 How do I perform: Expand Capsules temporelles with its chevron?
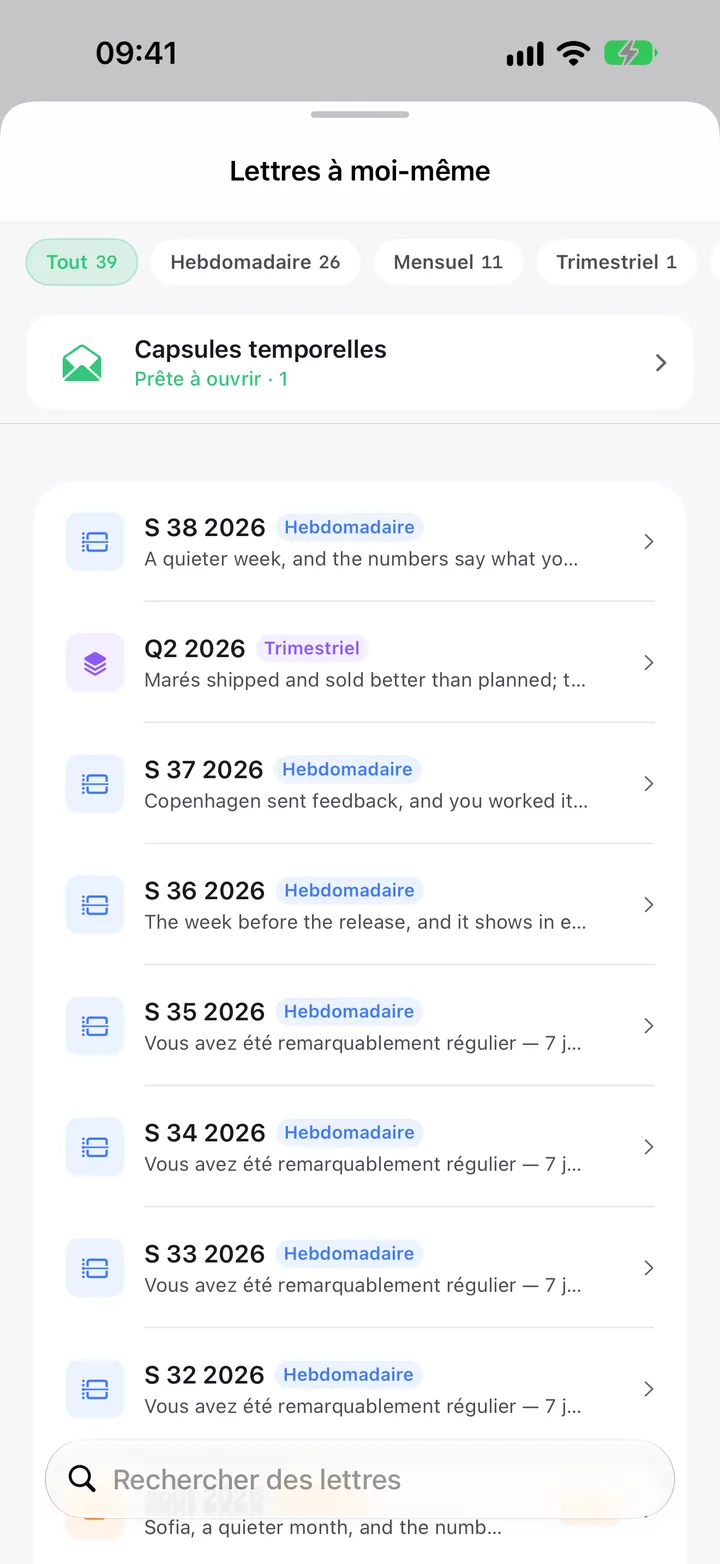pyautogui.click(x=661, y=363)
